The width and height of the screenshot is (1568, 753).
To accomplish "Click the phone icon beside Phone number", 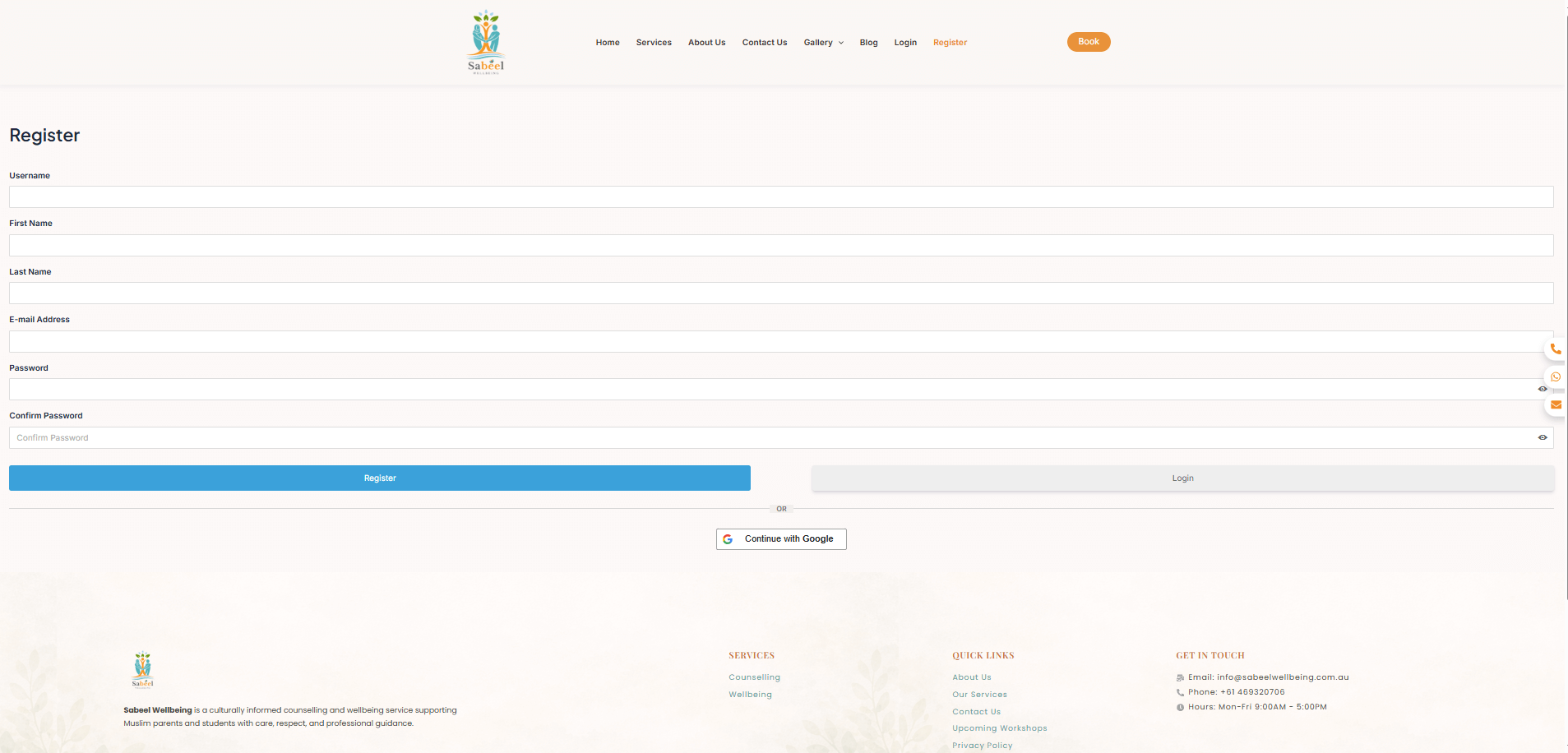I will [1180, 691].
